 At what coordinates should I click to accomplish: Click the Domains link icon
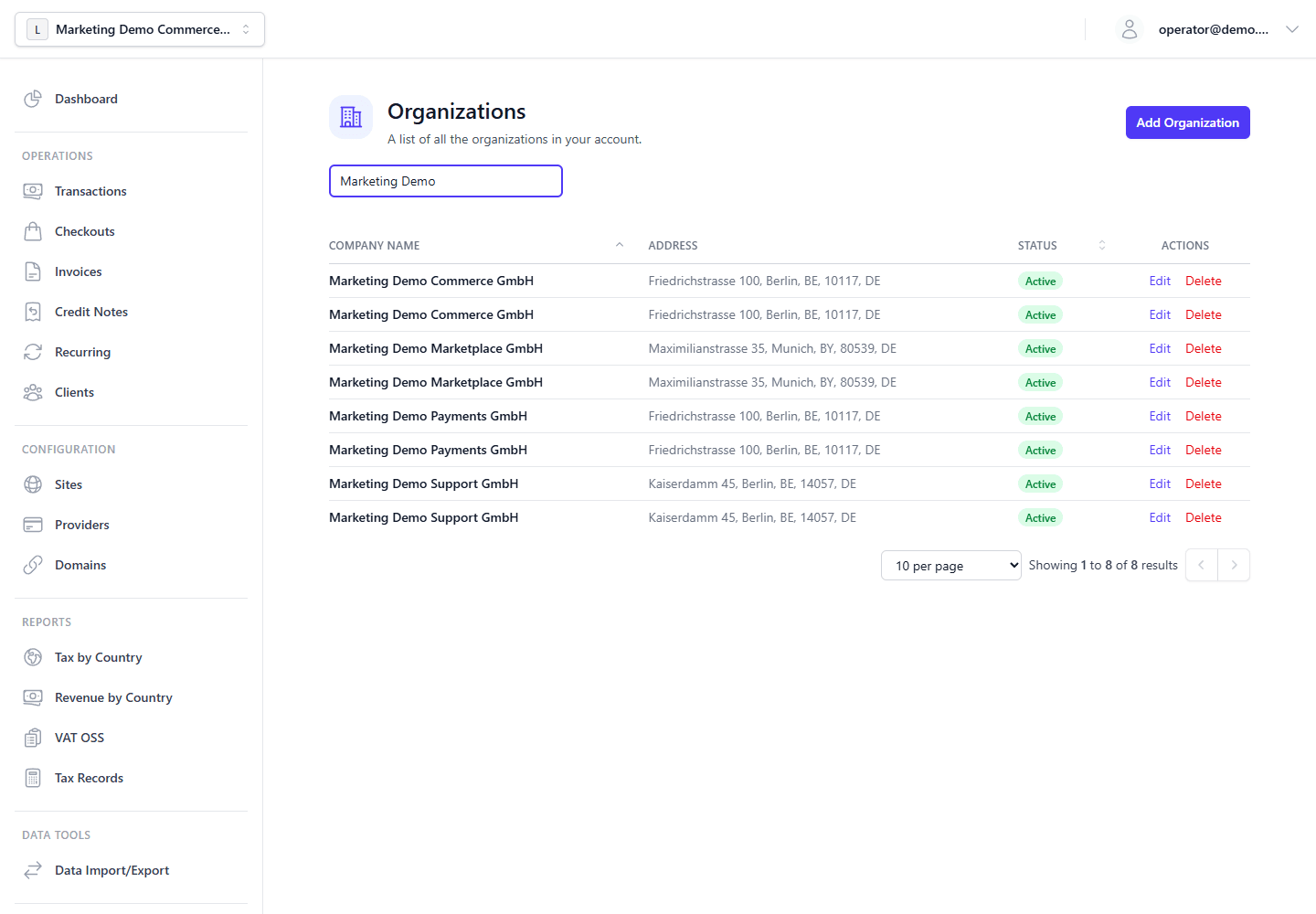coord(33,565)
